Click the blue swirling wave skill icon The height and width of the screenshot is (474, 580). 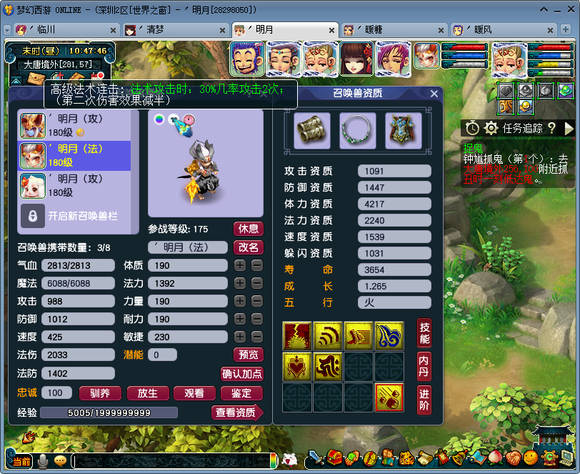[389, 336]
